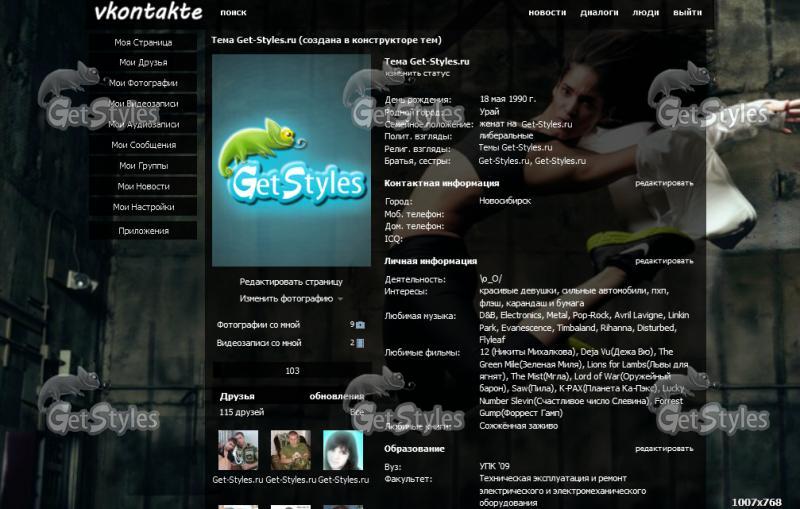The width and height of the screenshot is (800, 509).
Task: Open Приложения in sidebar
Action: [143, 231]
